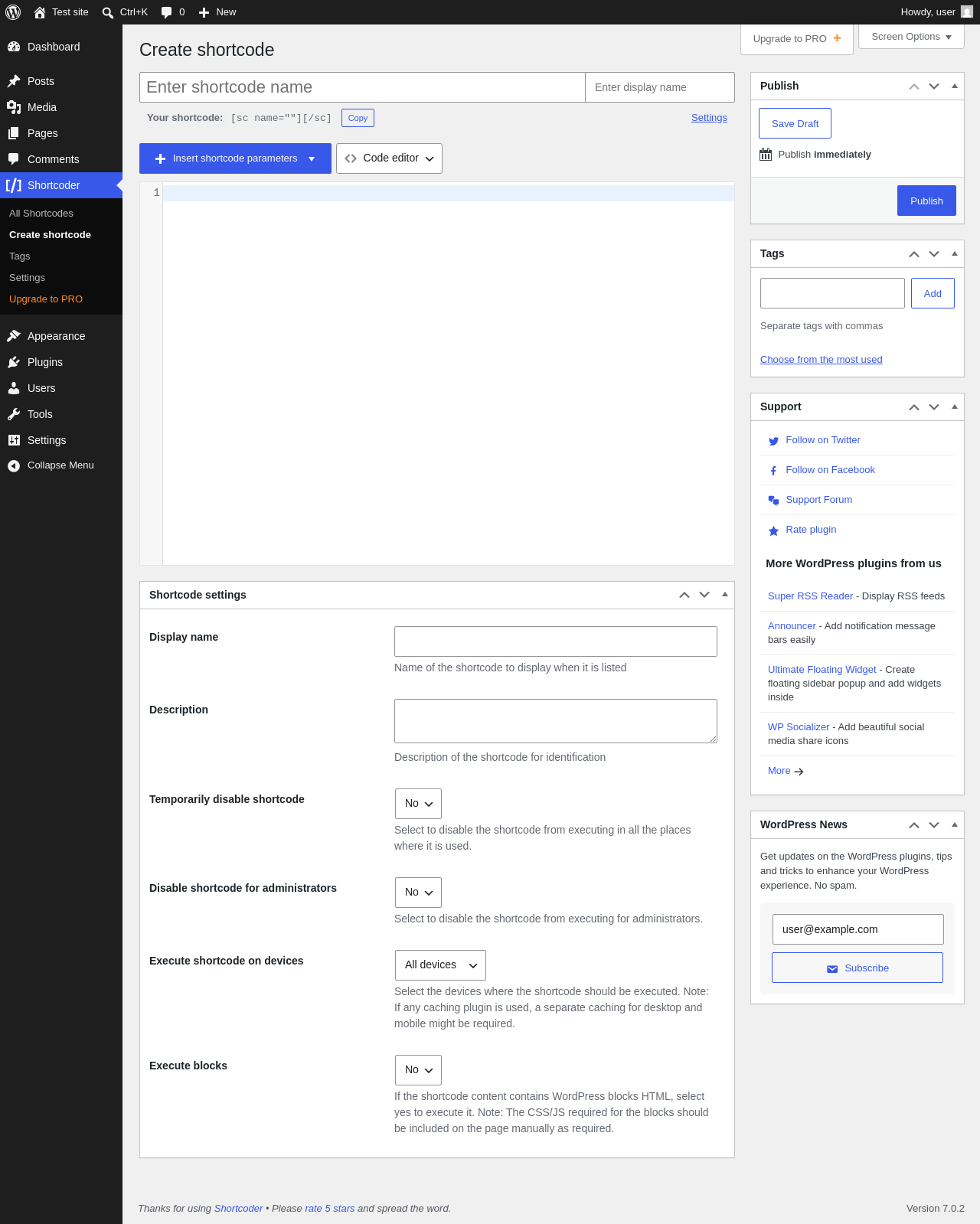Collapse Shortcode settings panel triangle
Screen dimensions: 980x1224
725,595
